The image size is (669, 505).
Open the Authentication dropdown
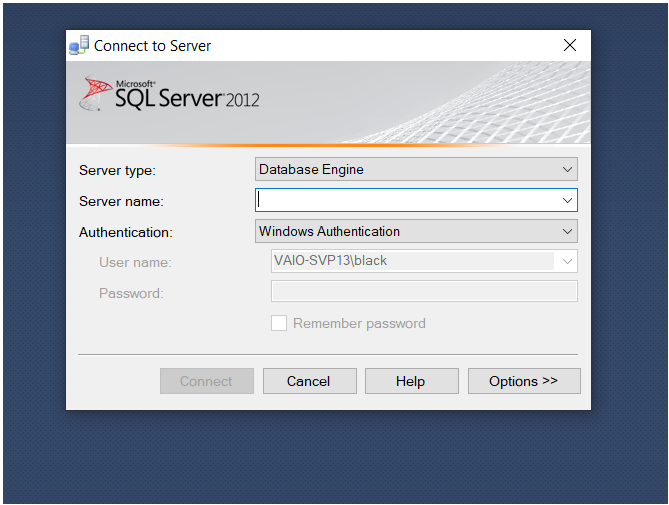(x=416, y=231)
